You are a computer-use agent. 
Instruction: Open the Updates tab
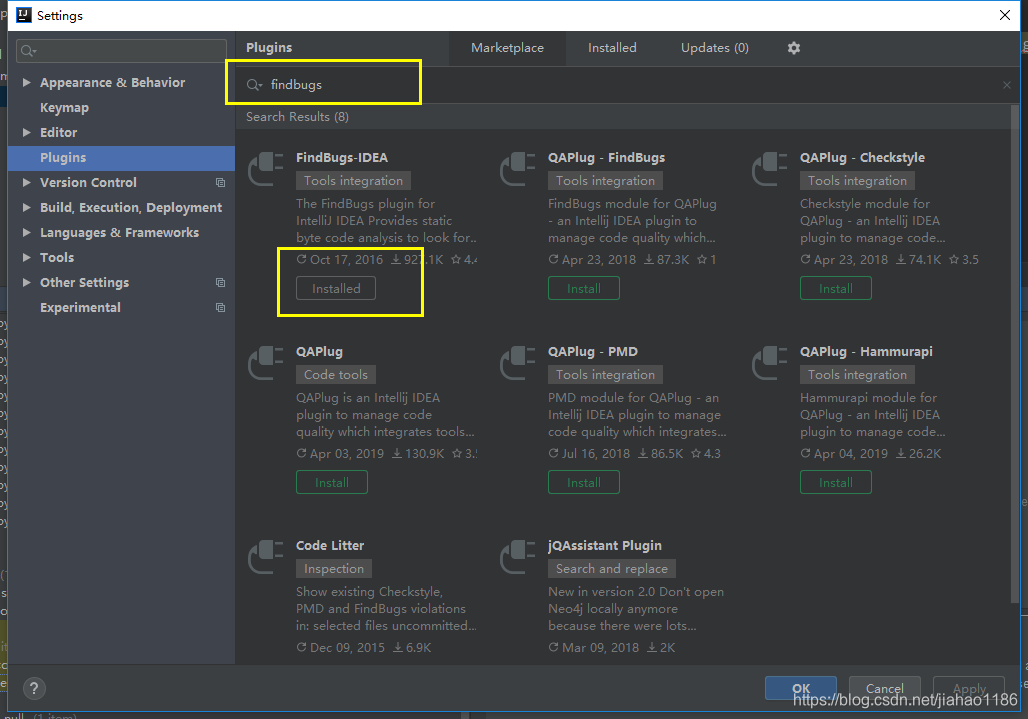point(713,47)
